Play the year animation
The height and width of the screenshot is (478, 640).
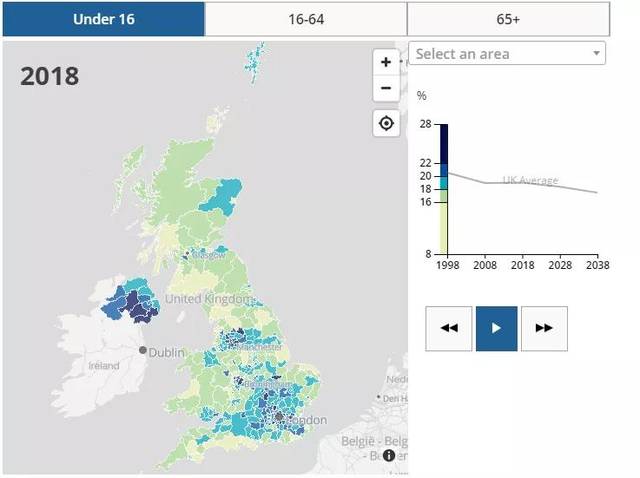(x=496, y=328)
